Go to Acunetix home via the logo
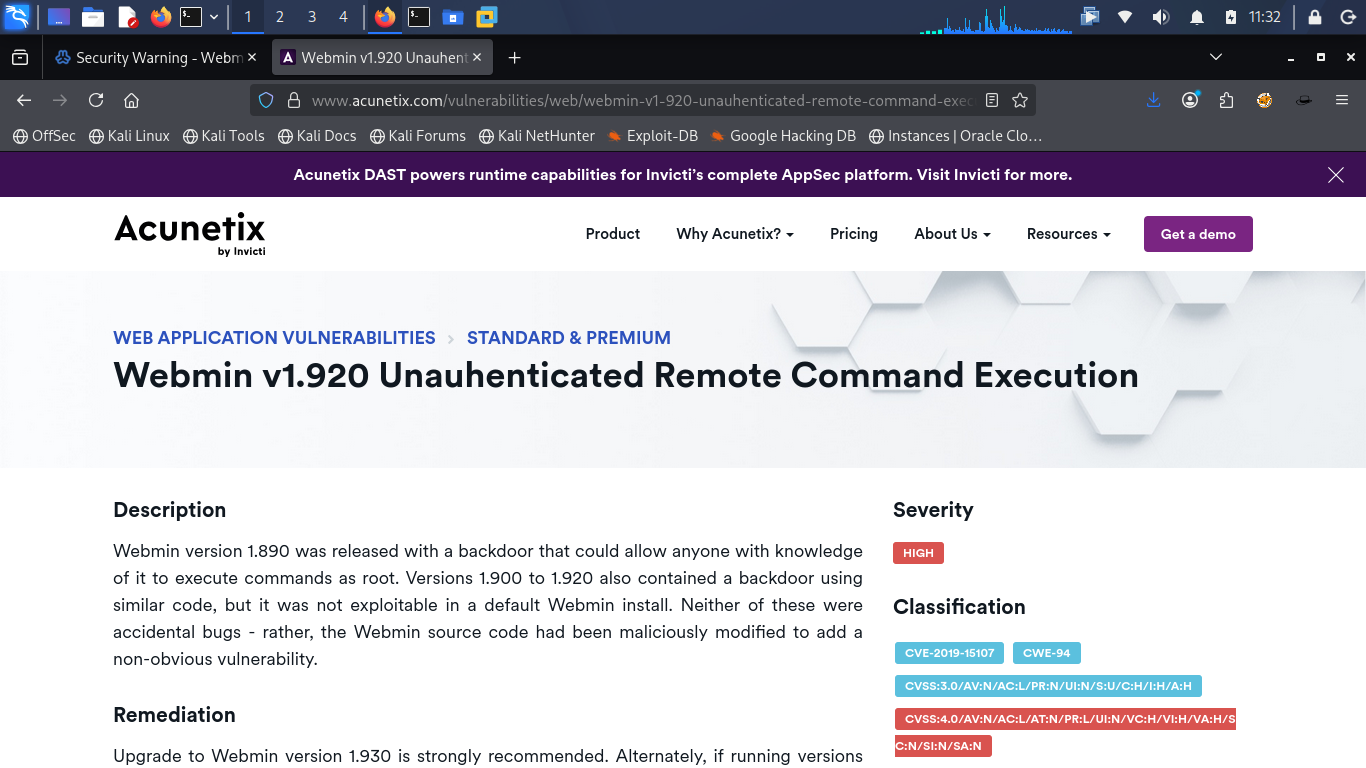The image size is (1366, 768). pos(190,234)
